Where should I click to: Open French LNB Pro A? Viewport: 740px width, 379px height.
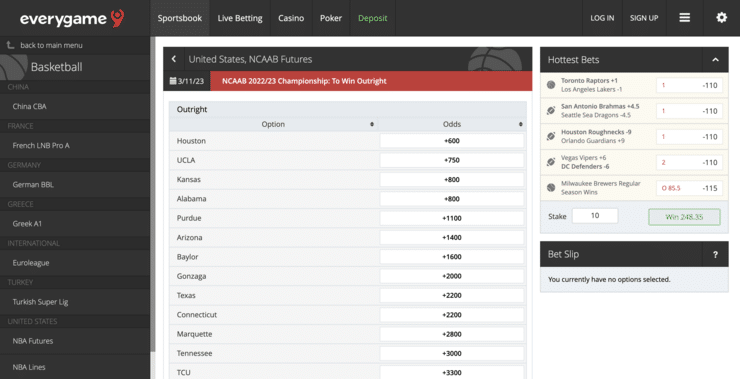[75, 145]
